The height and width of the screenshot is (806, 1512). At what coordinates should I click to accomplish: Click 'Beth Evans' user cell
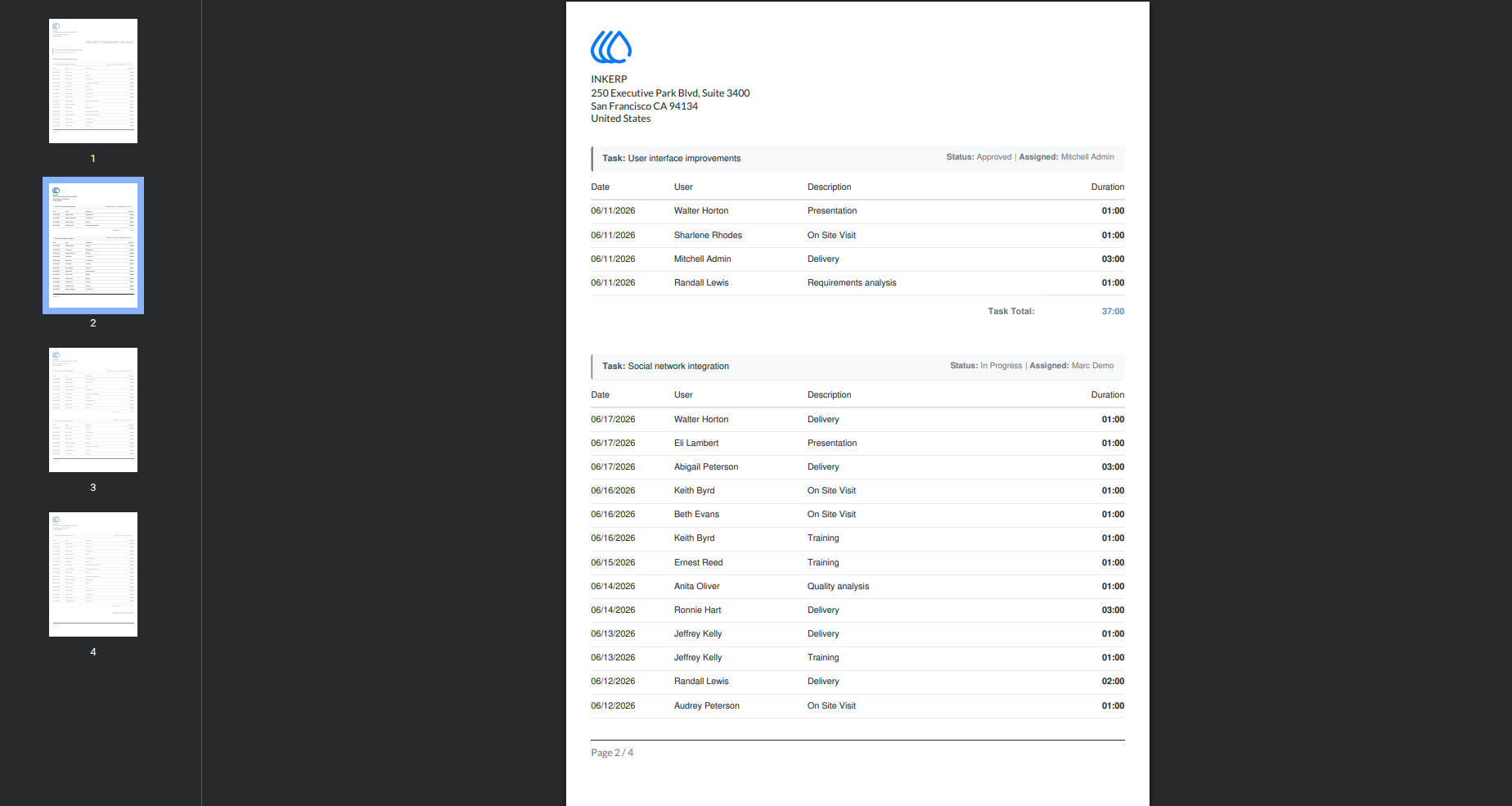[696, 515]
